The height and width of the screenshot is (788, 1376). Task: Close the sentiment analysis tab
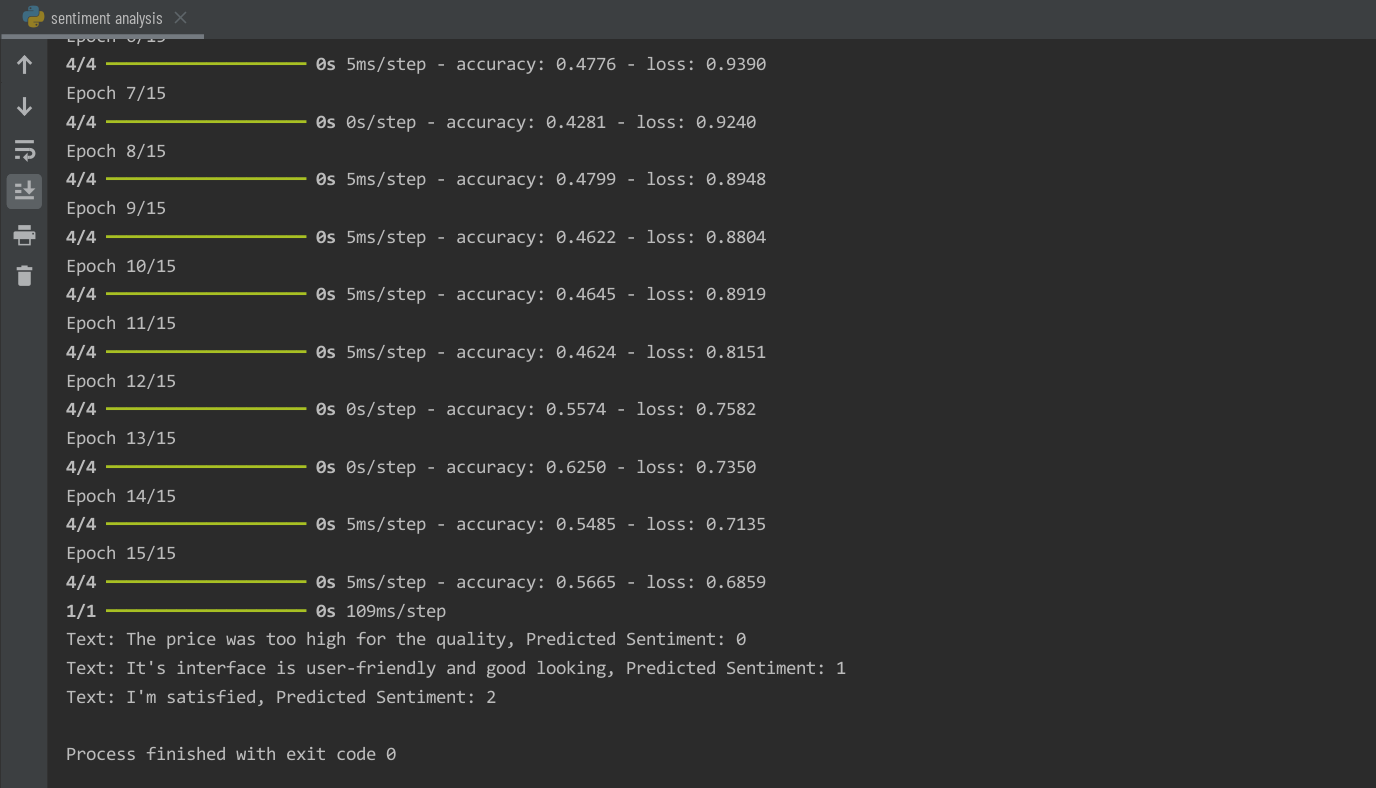(x=180, y=17)
